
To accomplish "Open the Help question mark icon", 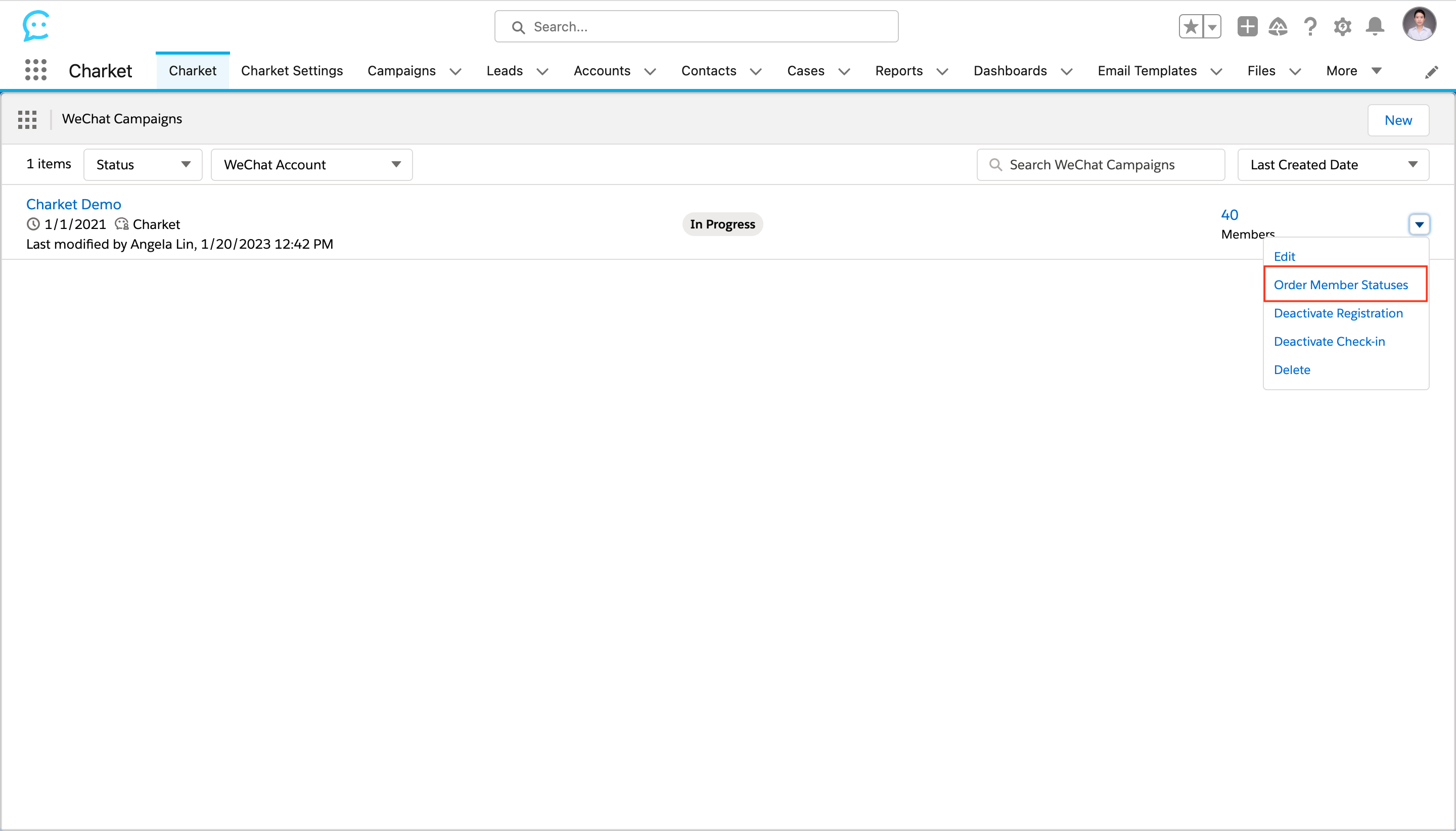I will [1310, 27].
